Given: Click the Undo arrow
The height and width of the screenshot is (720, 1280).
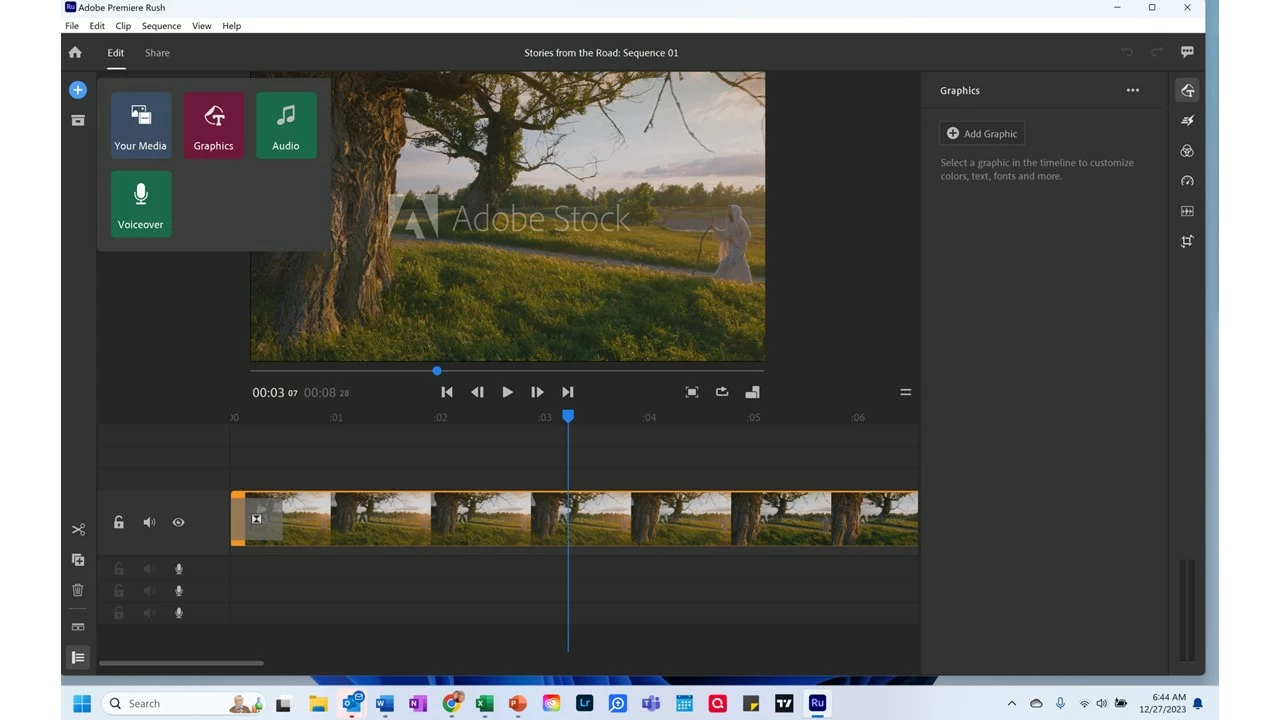Looking at the screenshot, I should point(1127,52).
